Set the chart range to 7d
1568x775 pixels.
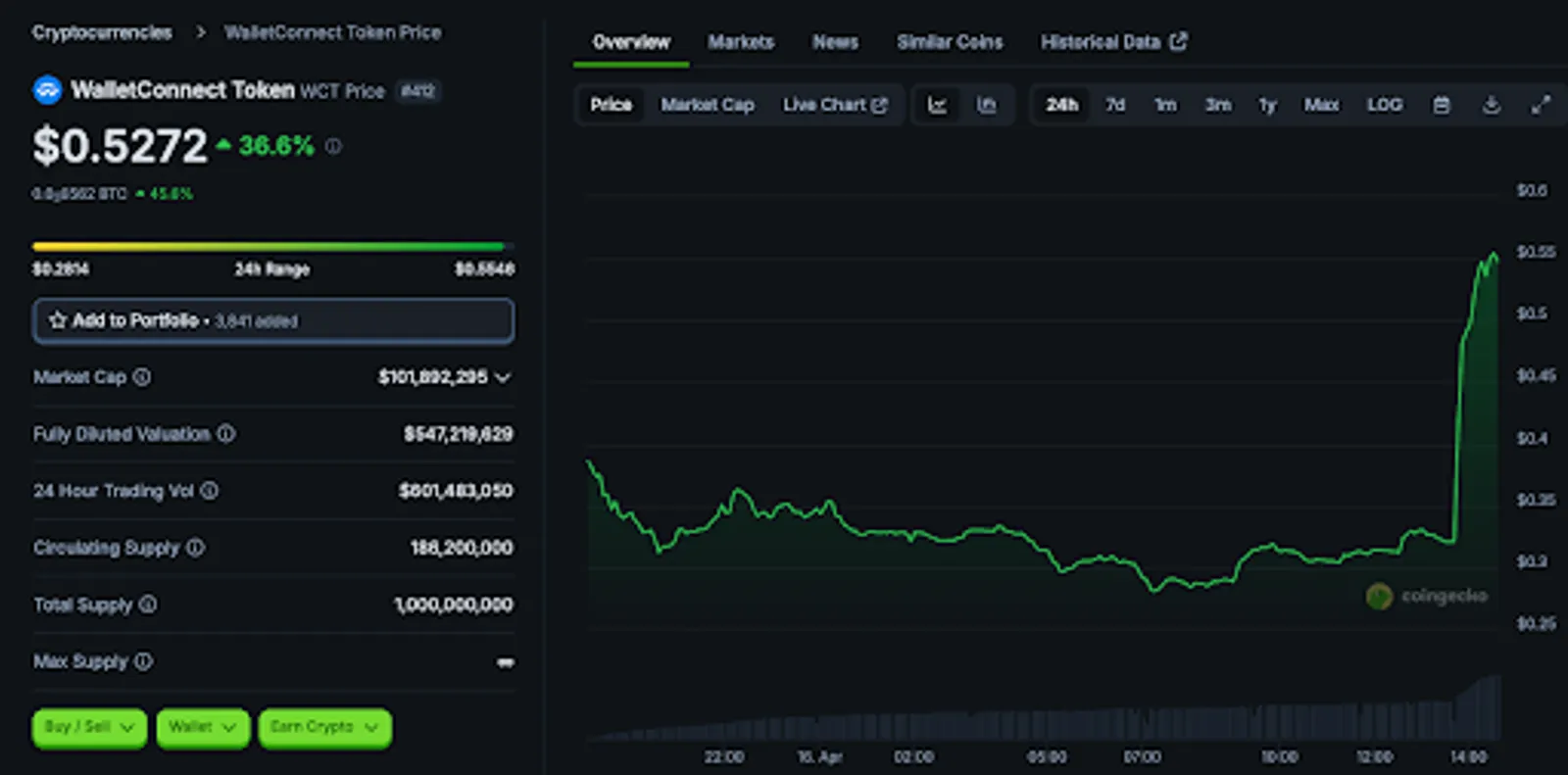1115,105
